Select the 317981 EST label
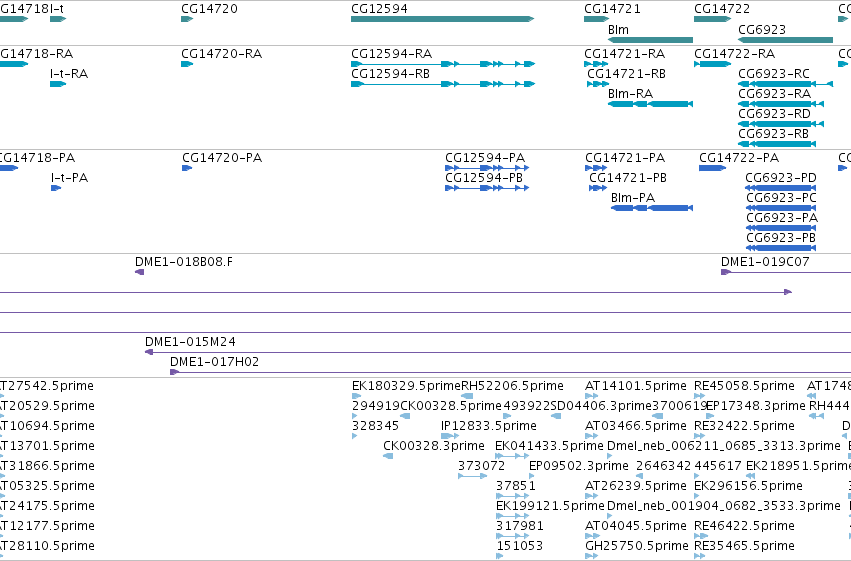851x561 pixels. (519, 526)
